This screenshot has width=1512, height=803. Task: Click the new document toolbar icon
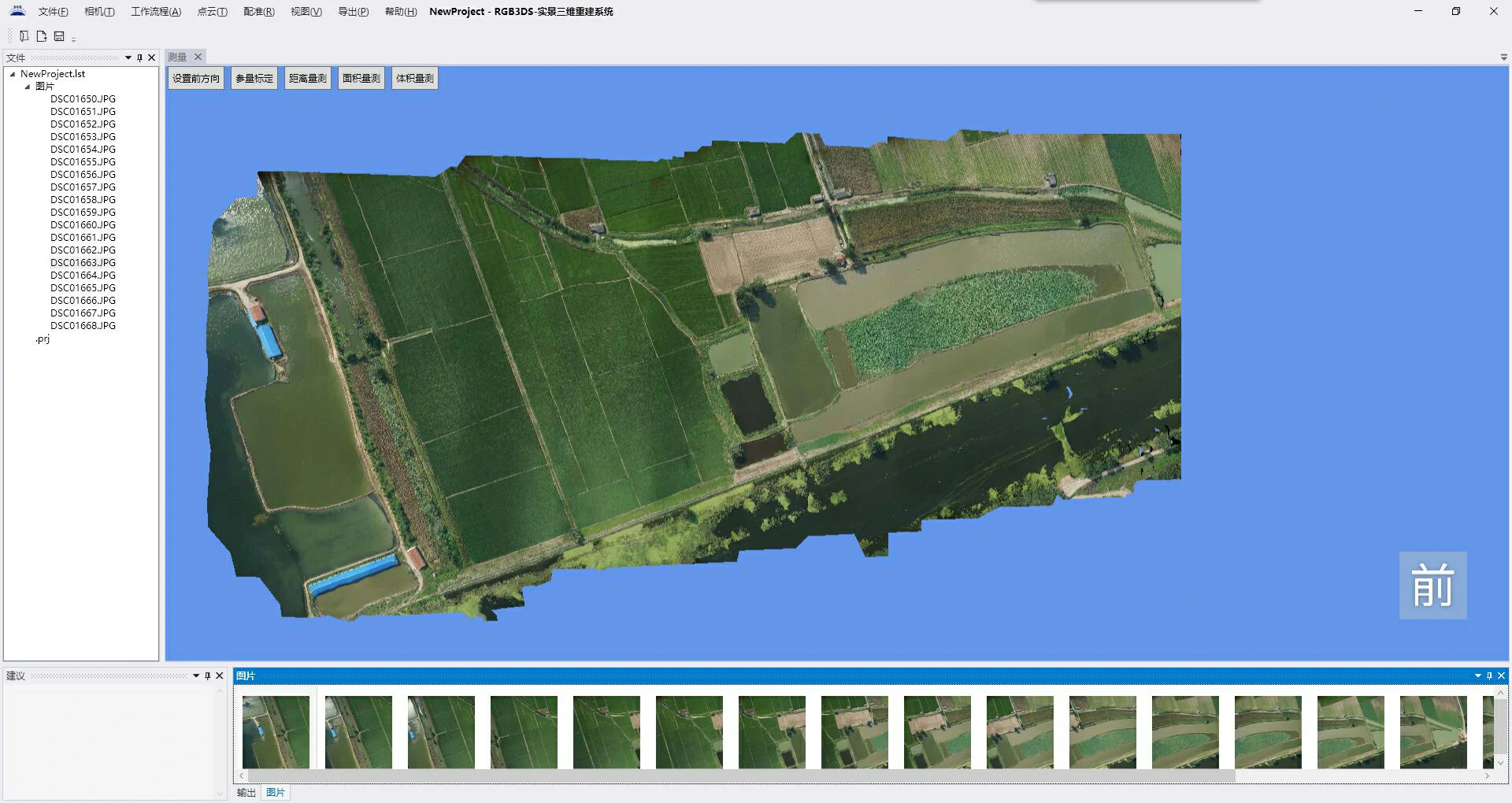tap(42, 36)
